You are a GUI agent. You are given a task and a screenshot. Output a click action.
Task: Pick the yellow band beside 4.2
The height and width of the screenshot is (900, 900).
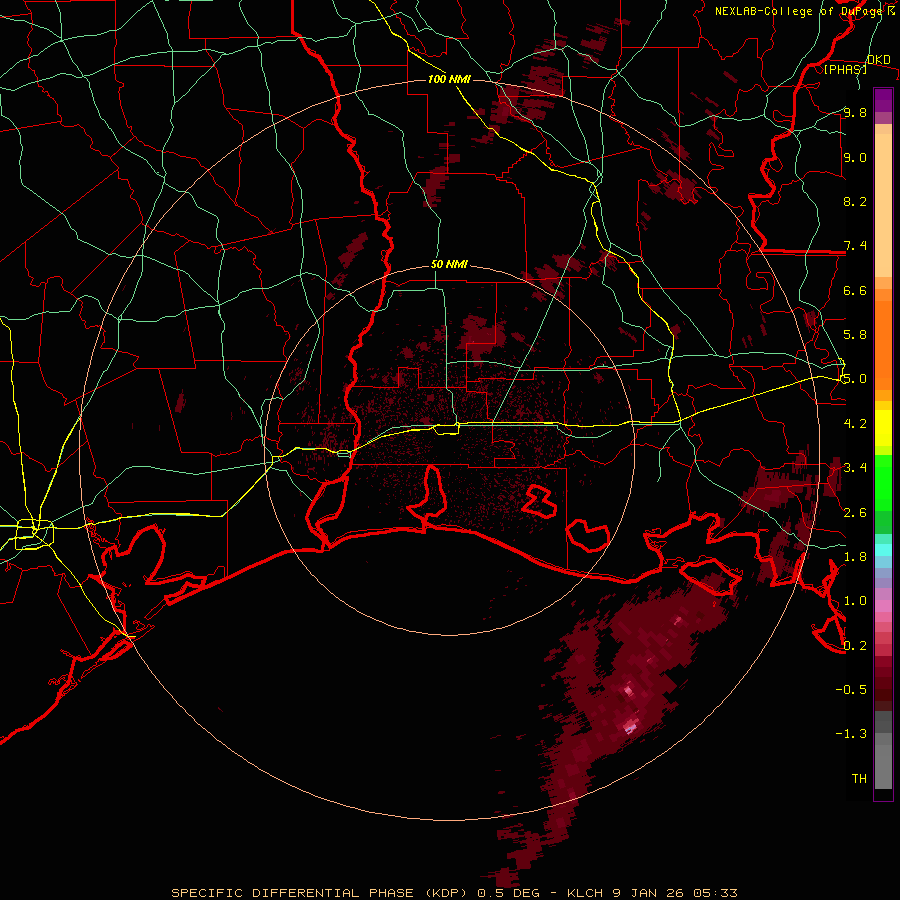(x=883, y=428)
